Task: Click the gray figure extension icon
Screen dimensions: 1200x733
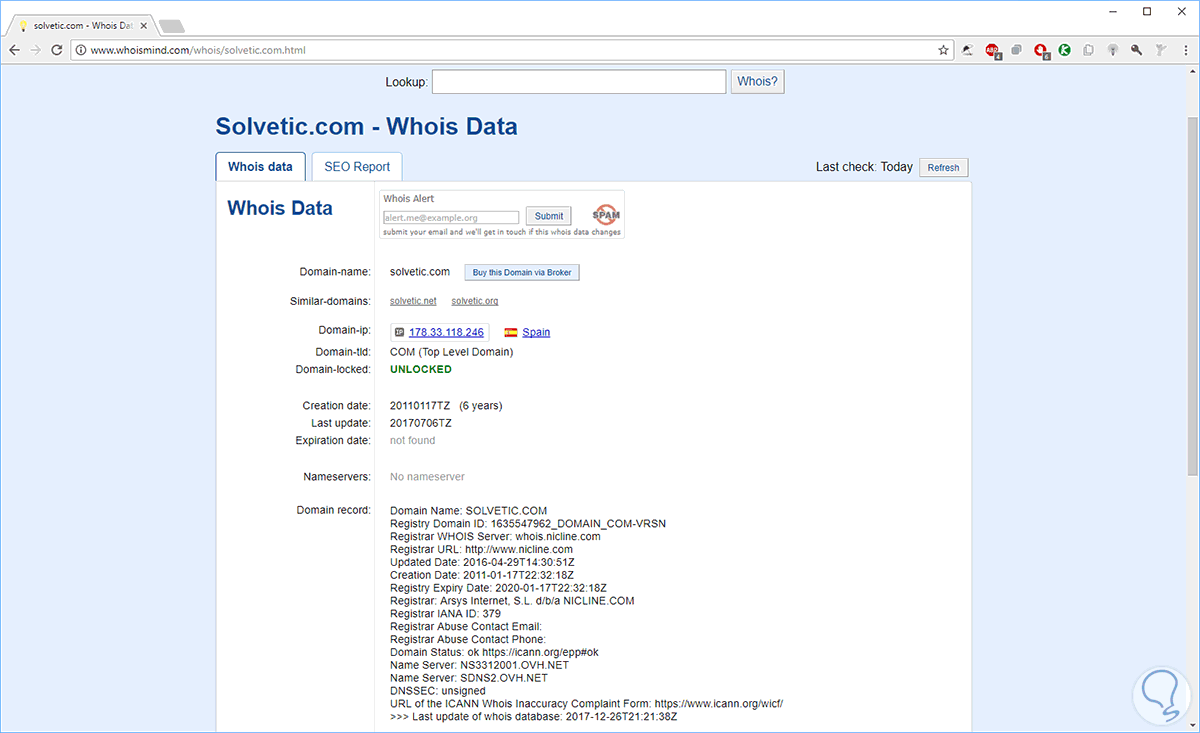Action: coord(1161,49)
